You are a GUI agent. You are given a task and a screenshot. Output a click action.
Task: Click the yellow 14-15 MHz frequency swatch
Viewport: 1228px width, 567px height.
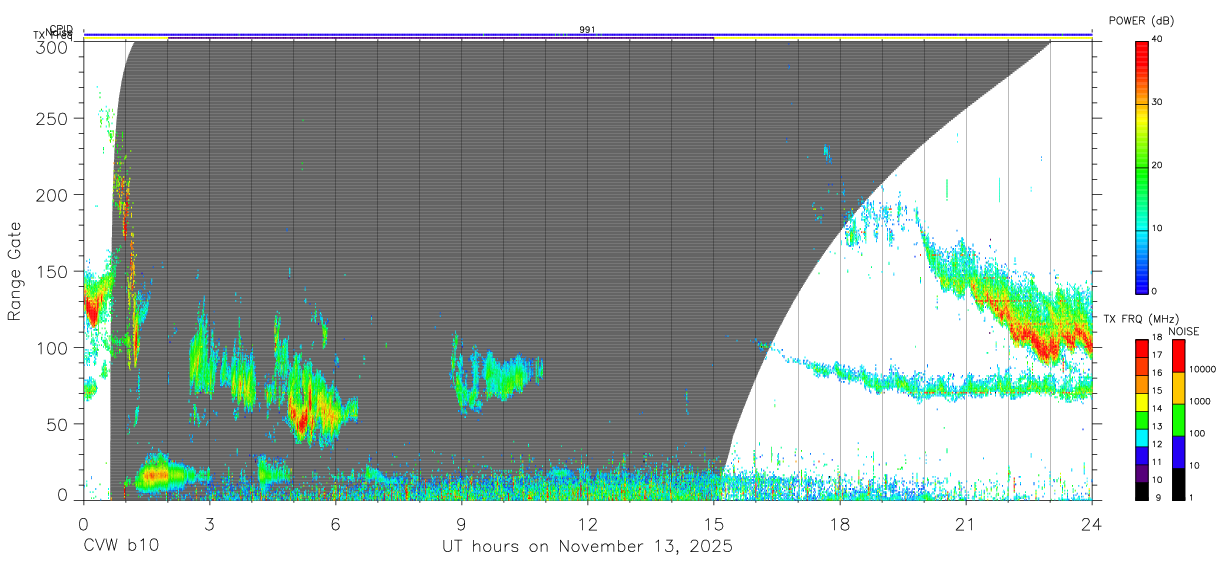tap(1141, 402)
